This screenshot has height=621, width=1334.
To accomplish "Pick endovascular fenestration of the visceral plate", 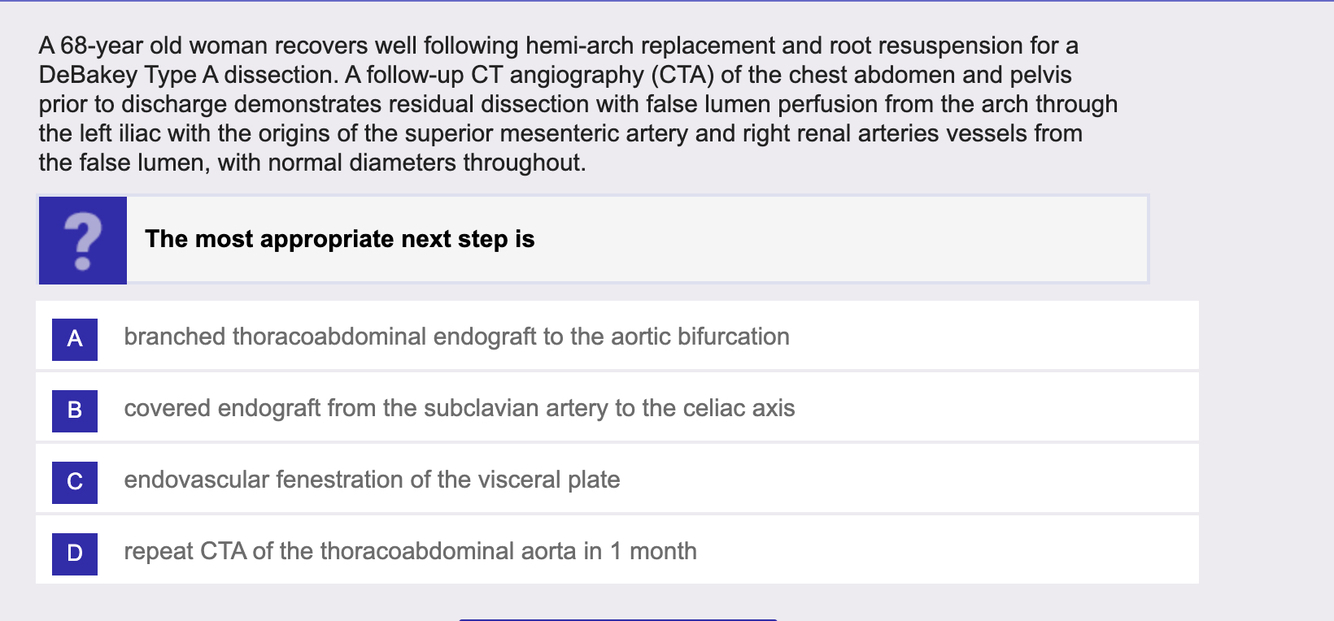I will (371, 481).
